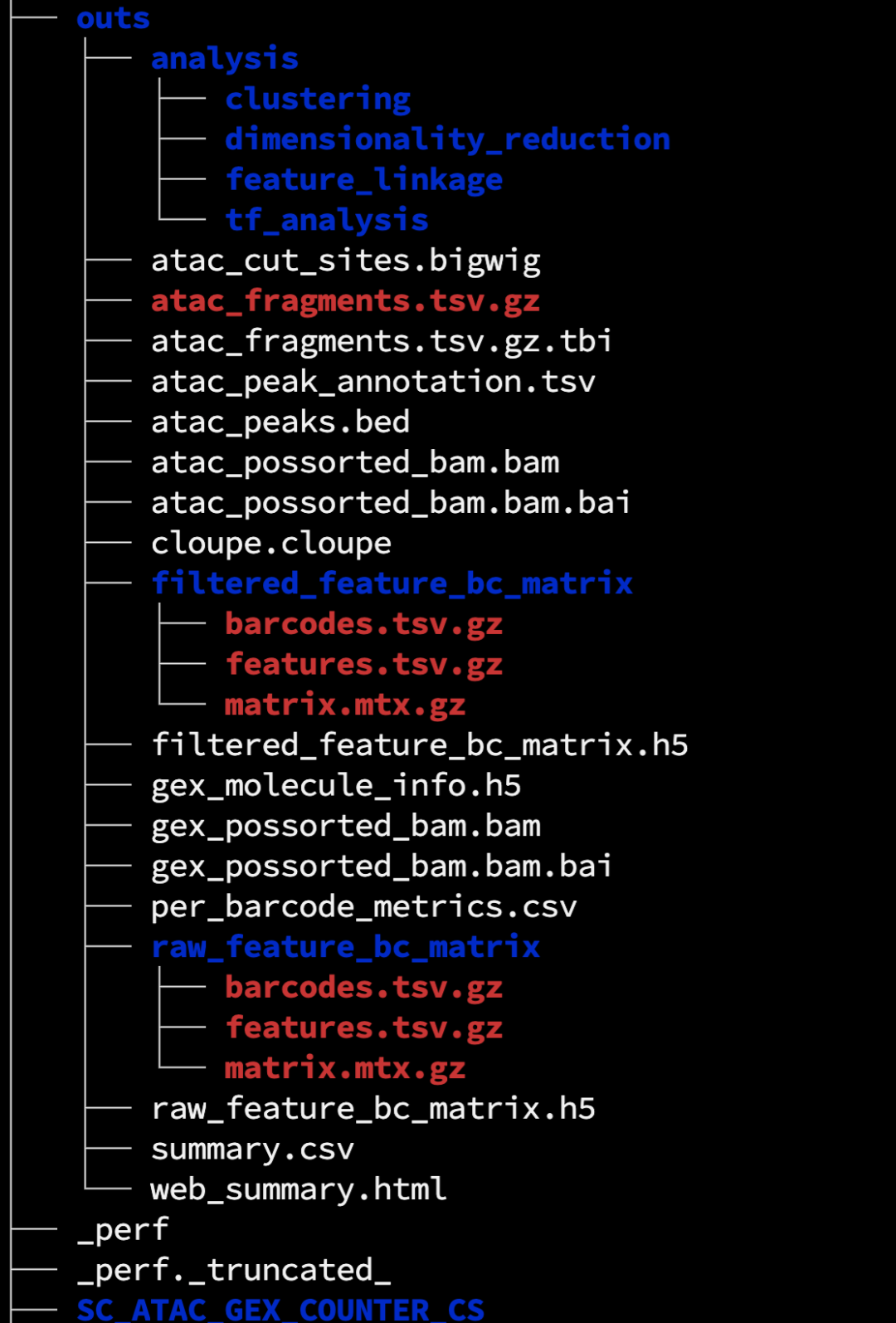The image size is (896, 1323).
Task: Click atac_peak_annotation.tsv entry
Action: click(x=373, y=382)
